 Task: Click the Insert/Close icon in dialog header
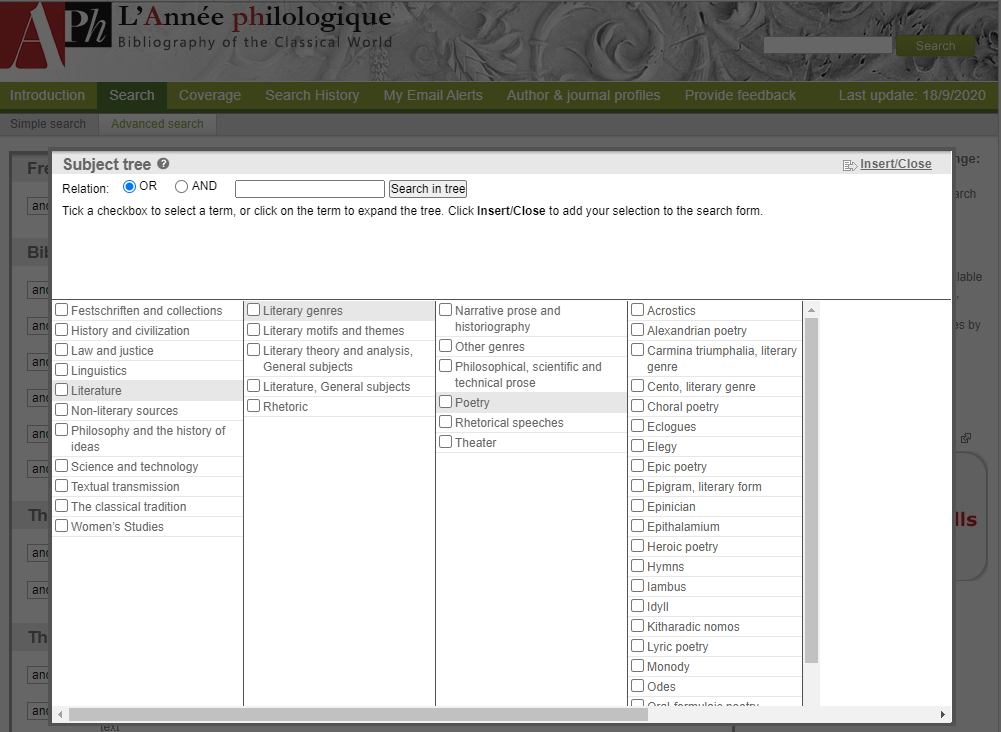[x=850, y=165]
